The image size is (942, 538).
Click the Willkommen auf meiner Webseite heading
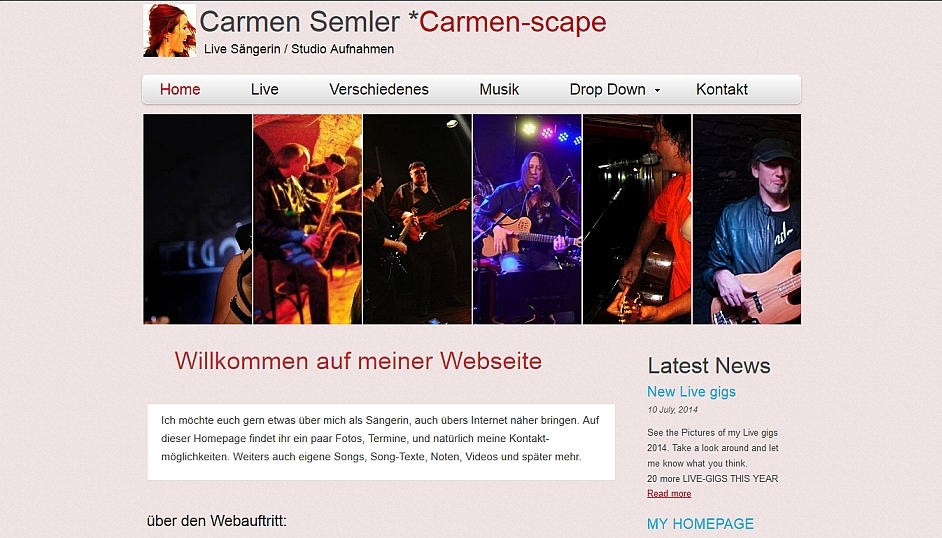point(358,361)
